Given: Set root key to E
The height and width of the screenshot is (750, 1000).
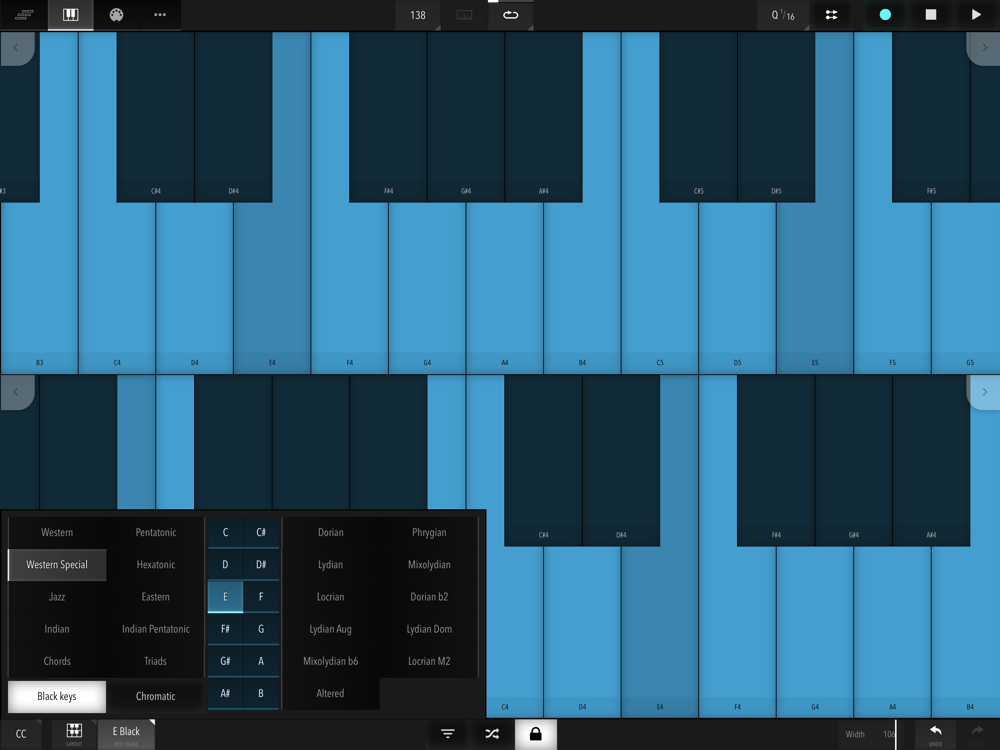Looking at the screenshot, I should [225, 597].
